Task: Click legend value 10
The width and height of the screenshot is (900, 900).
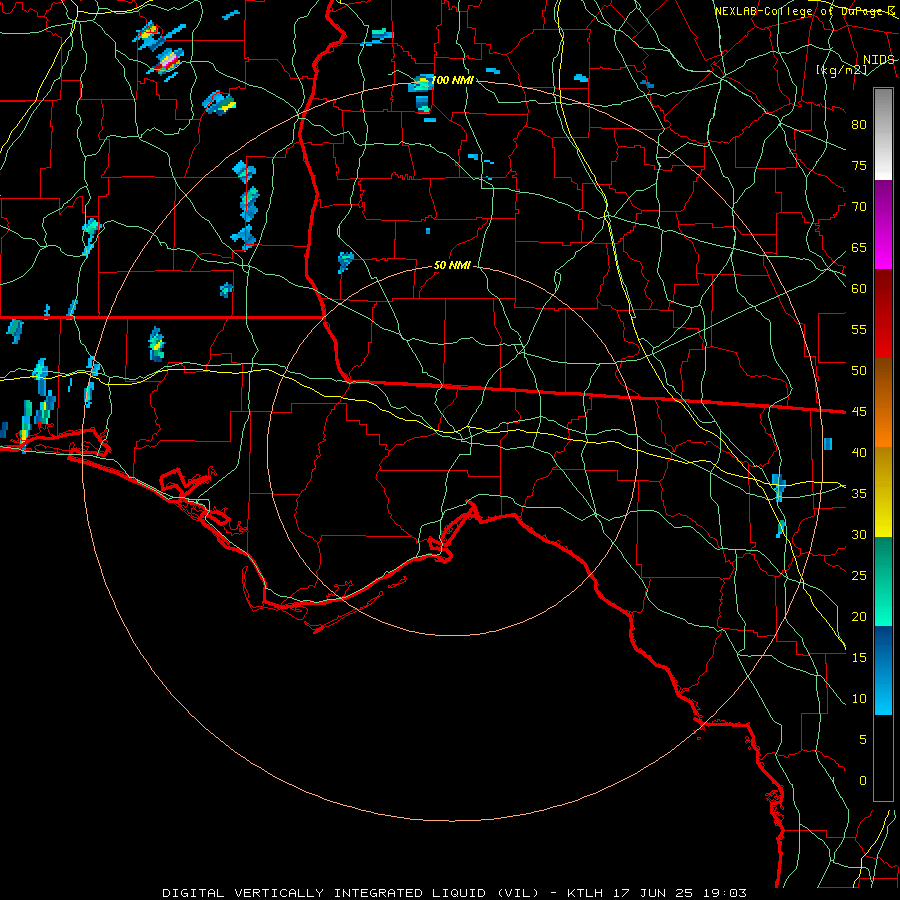Action: tap(859, 699)
